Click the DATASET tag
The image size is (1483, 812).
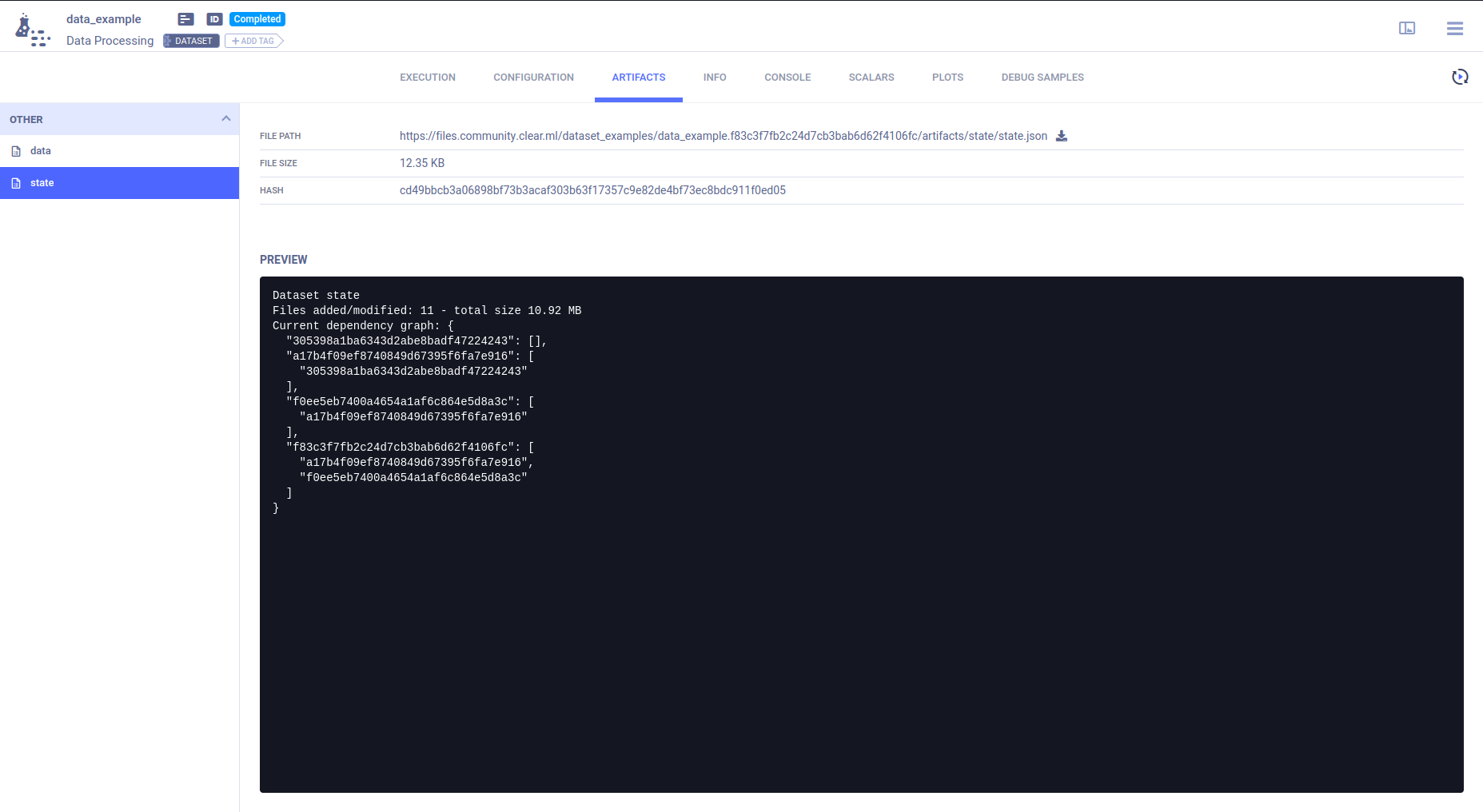tap(192, 41)
